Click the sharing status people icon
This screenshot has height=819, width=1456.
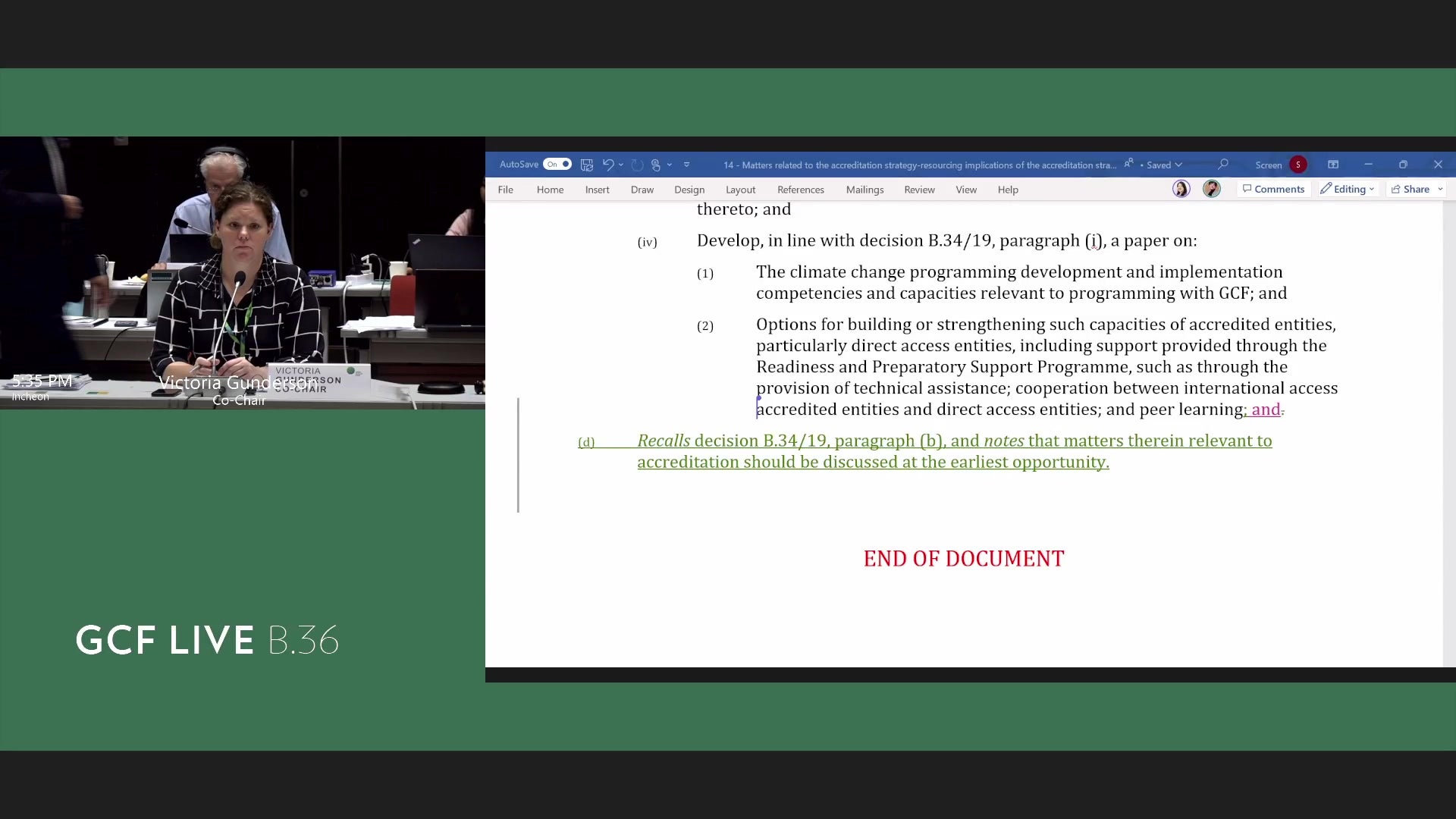tap(1128, 164)
